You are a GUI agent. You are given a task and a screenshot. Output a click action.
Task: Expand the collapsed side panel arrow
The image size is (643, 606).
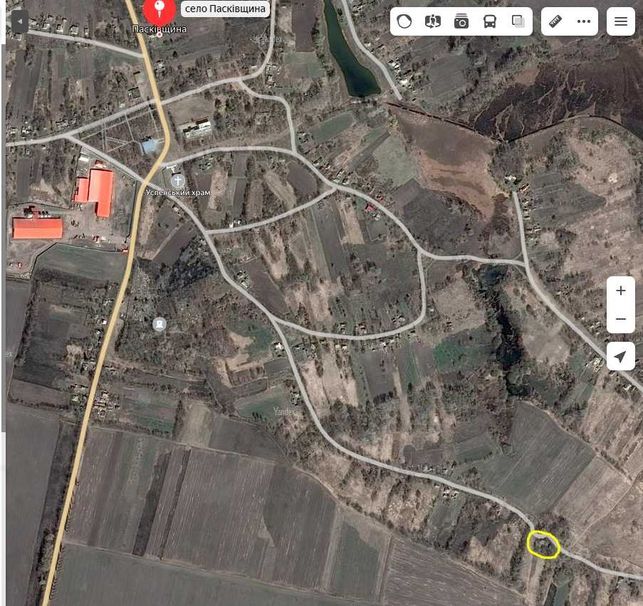pyautogui.click(x=20, y=21)
